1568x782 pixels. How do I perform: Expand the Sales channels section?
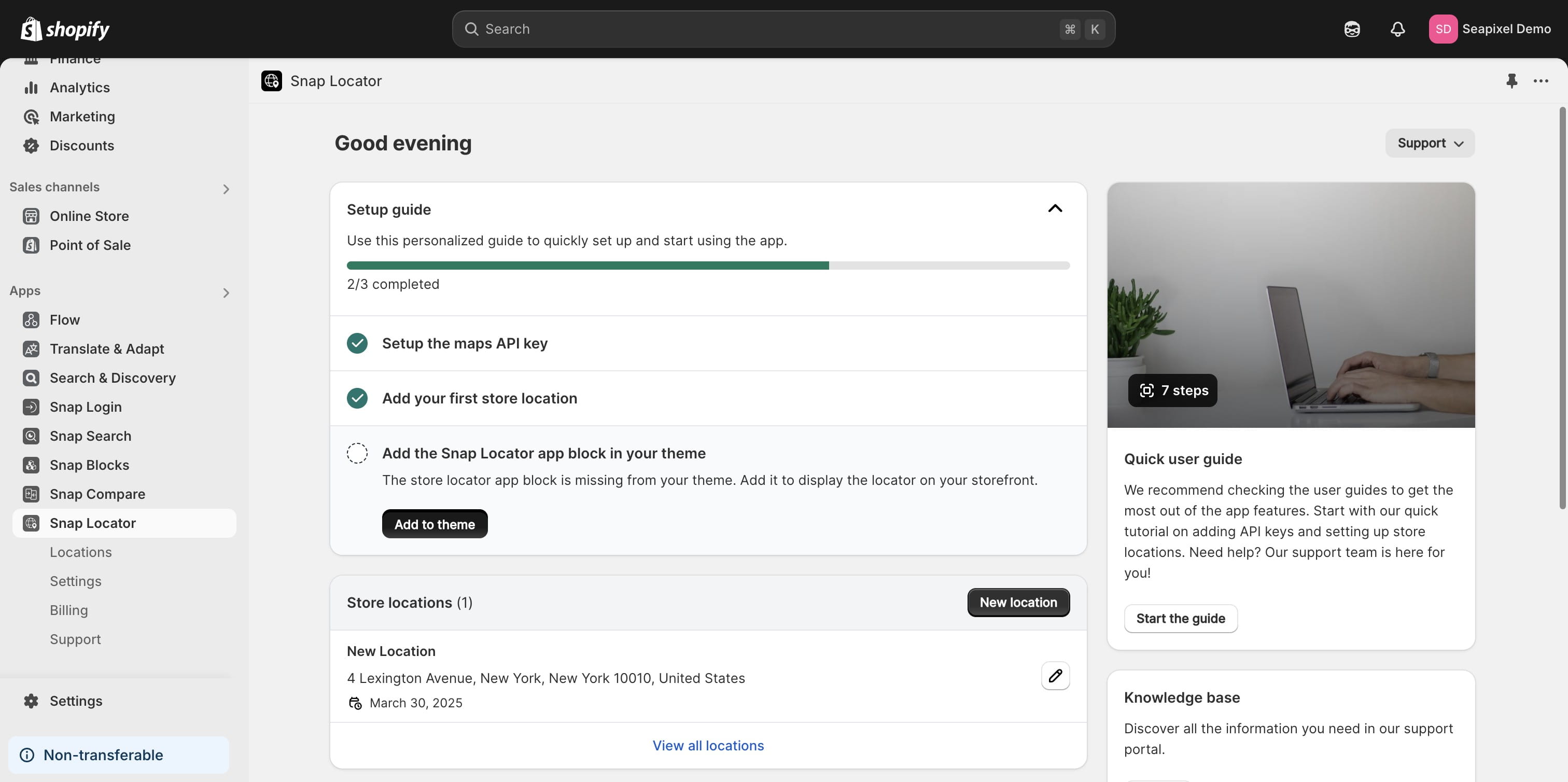(x=226, y=189)
